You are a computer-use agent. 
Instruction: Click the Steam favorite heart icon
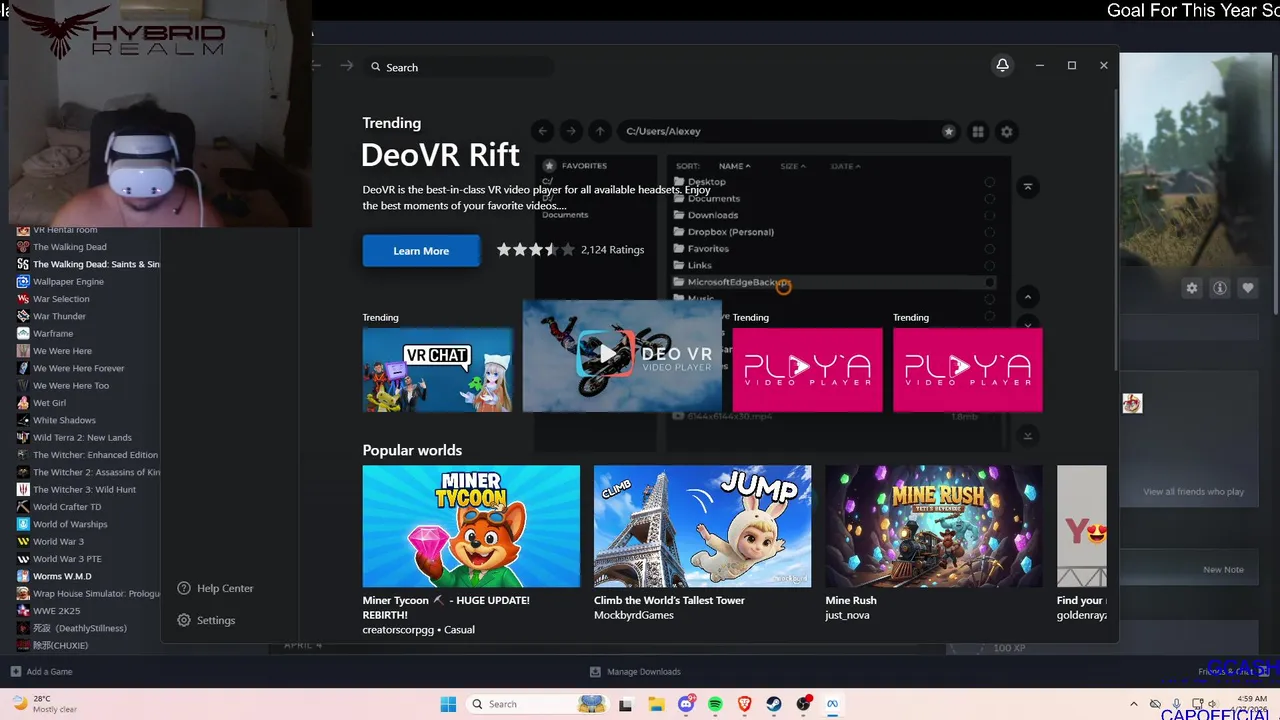1248,288
